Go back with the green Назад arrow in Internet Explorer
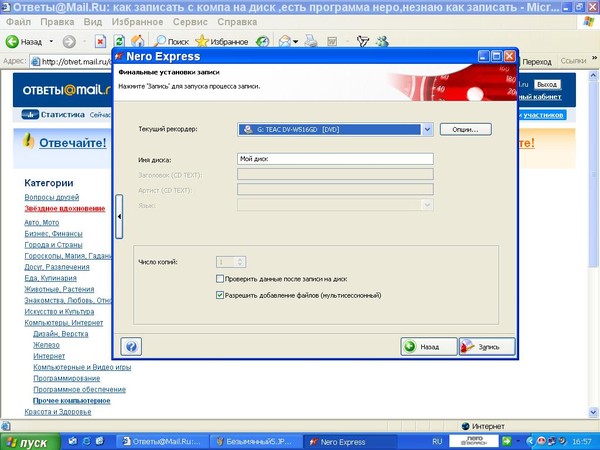This screenshot has width=600, height=450. [24, 41]
